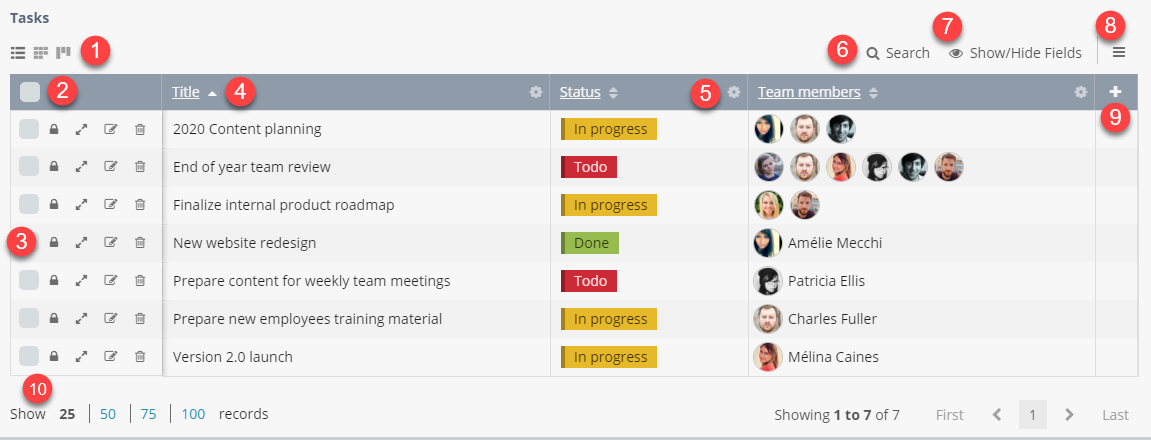Select checkbox for '2020 Content planning'

29,129
